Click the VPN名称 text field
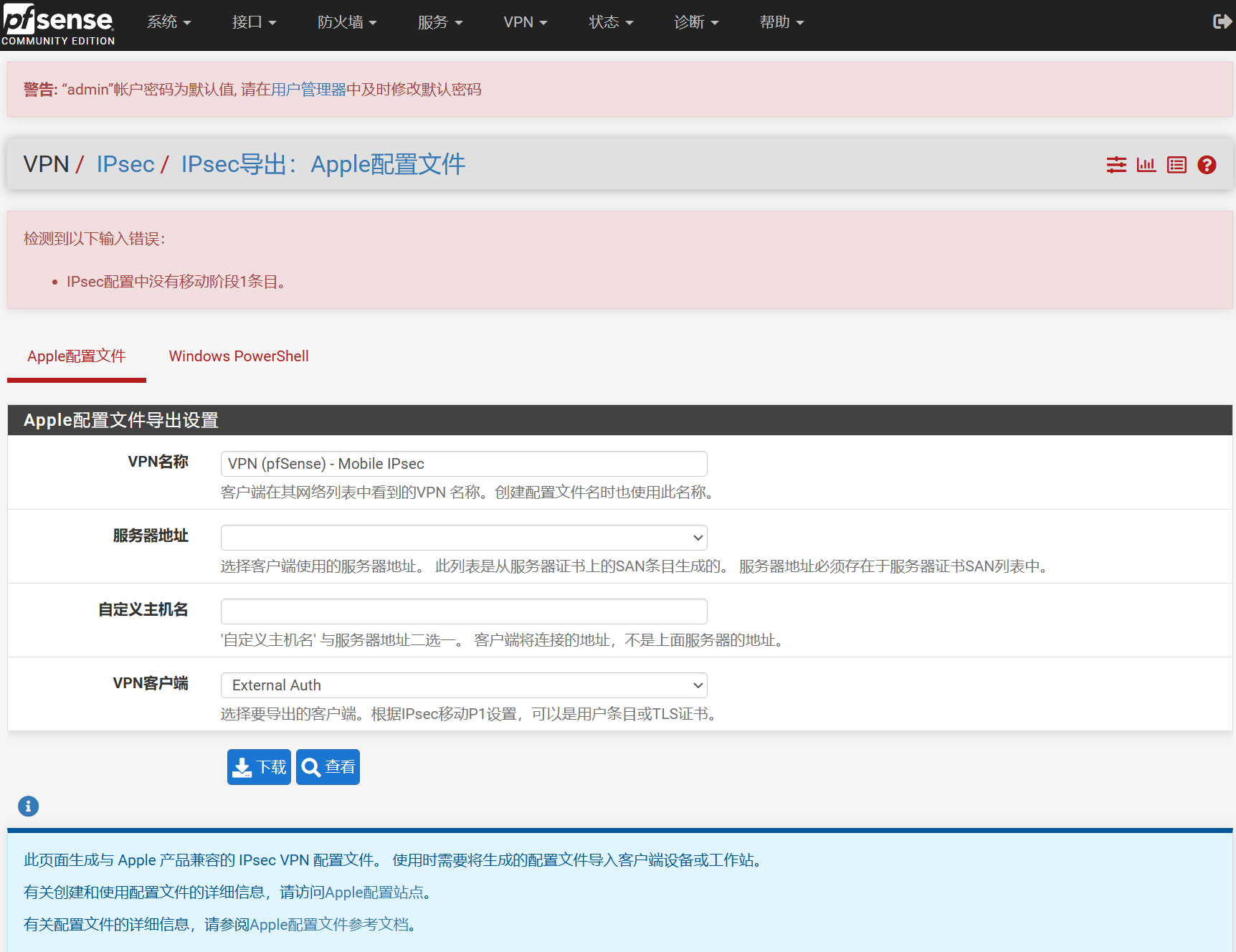The image size is (1236, 952). 463,464
